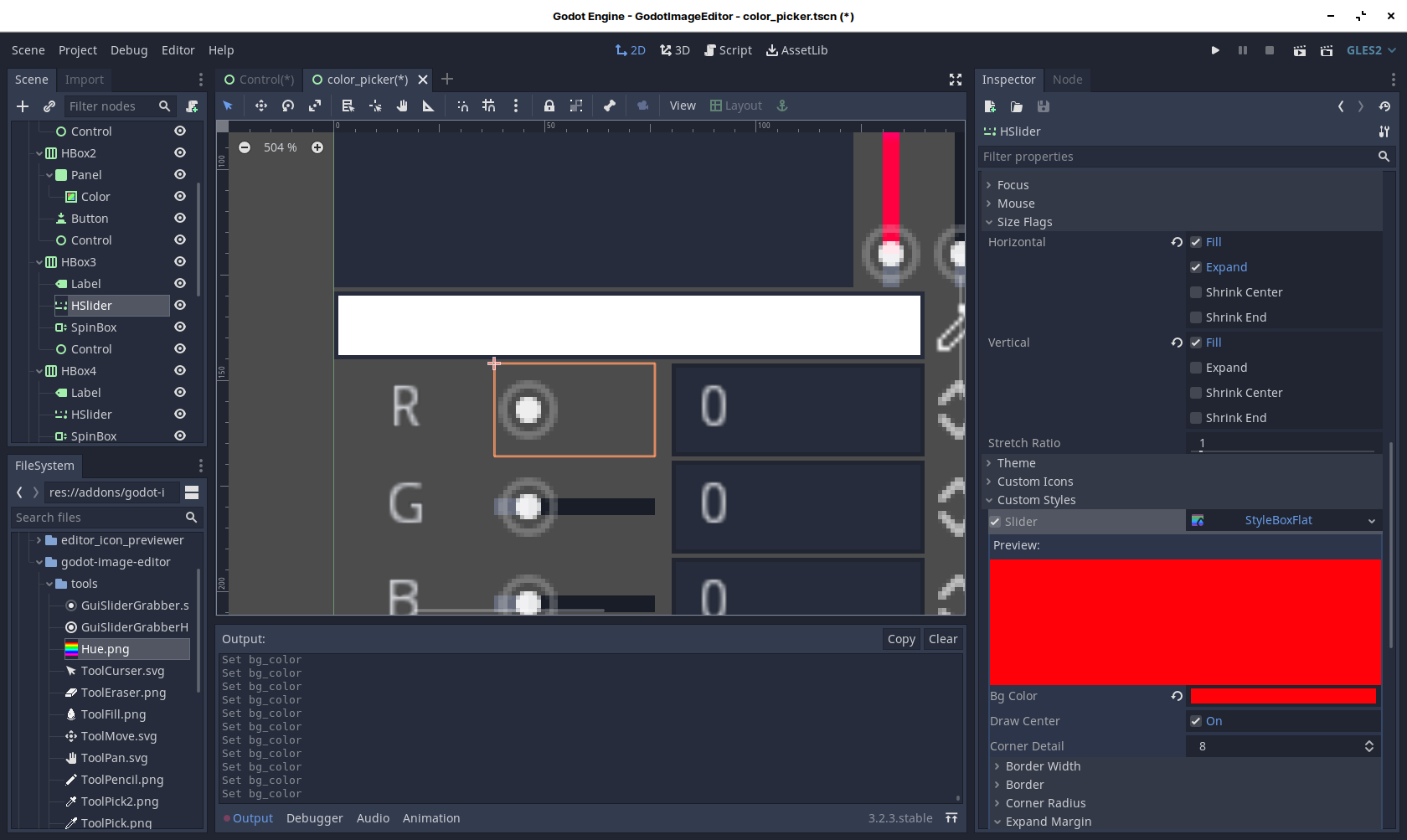Click the red Bg Color swatch
The height and width of the screenshot is (840, 1407).
(x=1282, y=695)
